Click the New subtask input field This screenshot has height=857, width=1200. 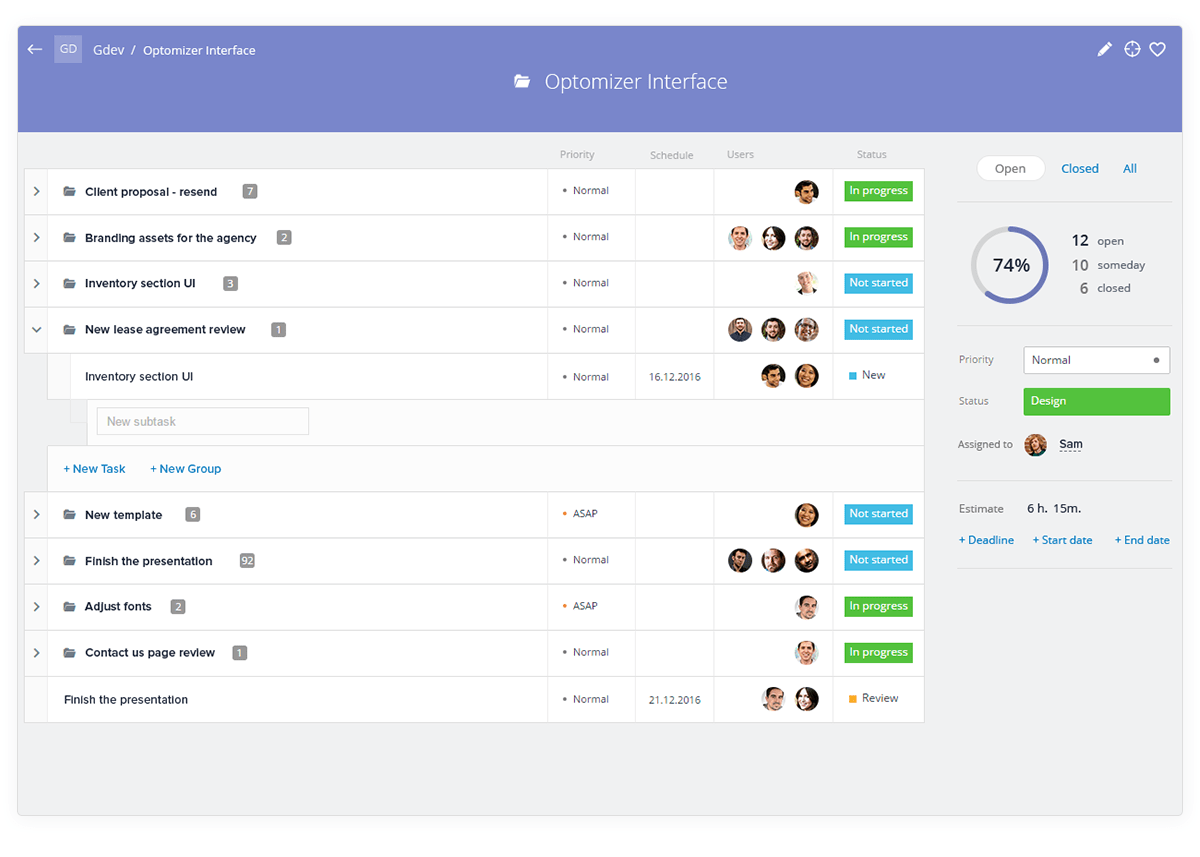(x=203, y=421)
